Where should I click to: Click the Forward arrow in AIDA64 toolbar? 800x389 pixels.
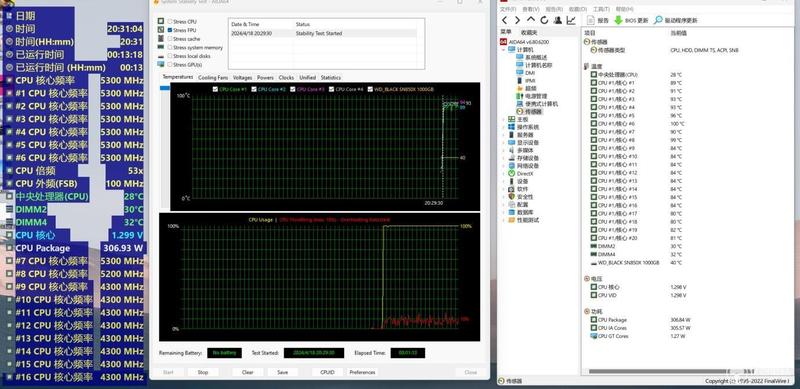517,20
